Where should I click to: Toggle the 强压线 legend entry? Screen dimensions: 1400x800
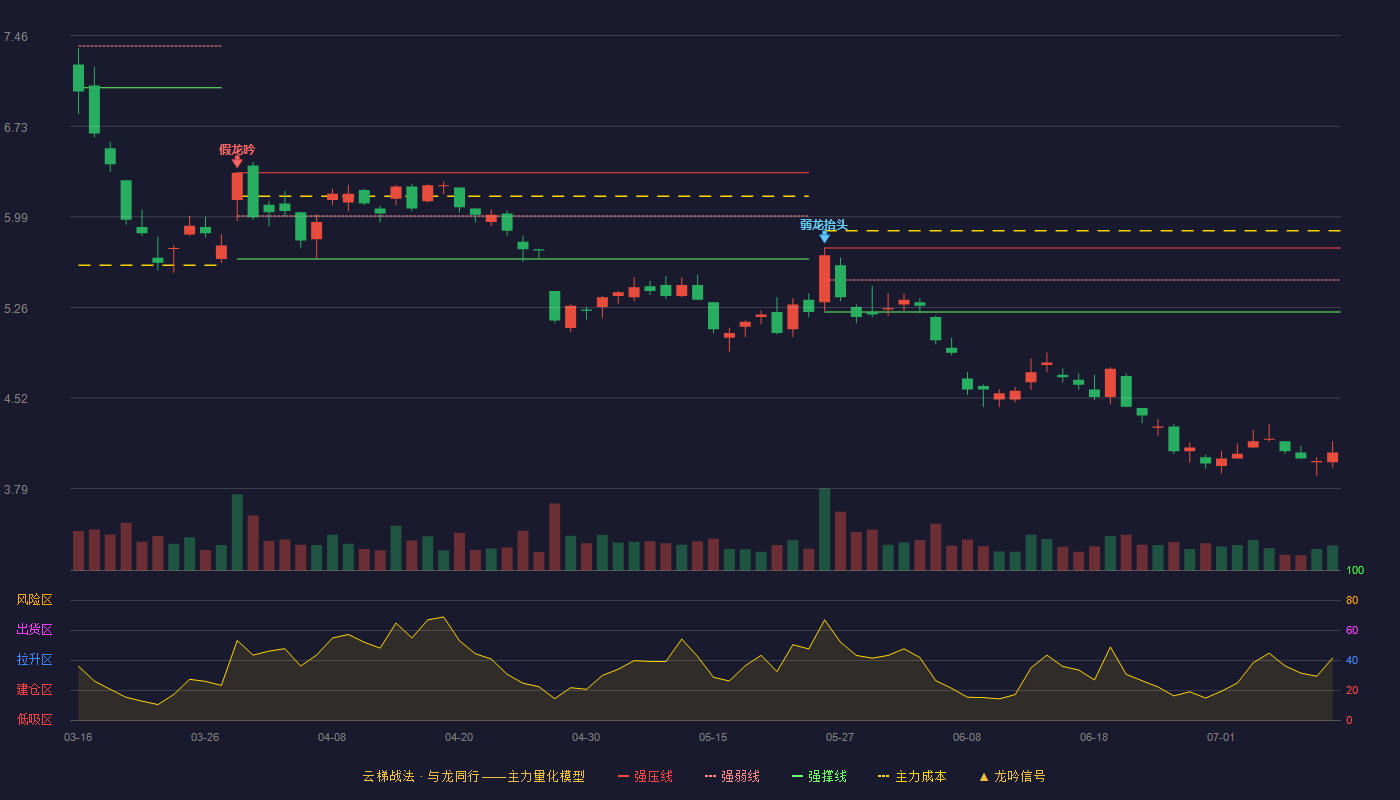[x=645, y=776]
